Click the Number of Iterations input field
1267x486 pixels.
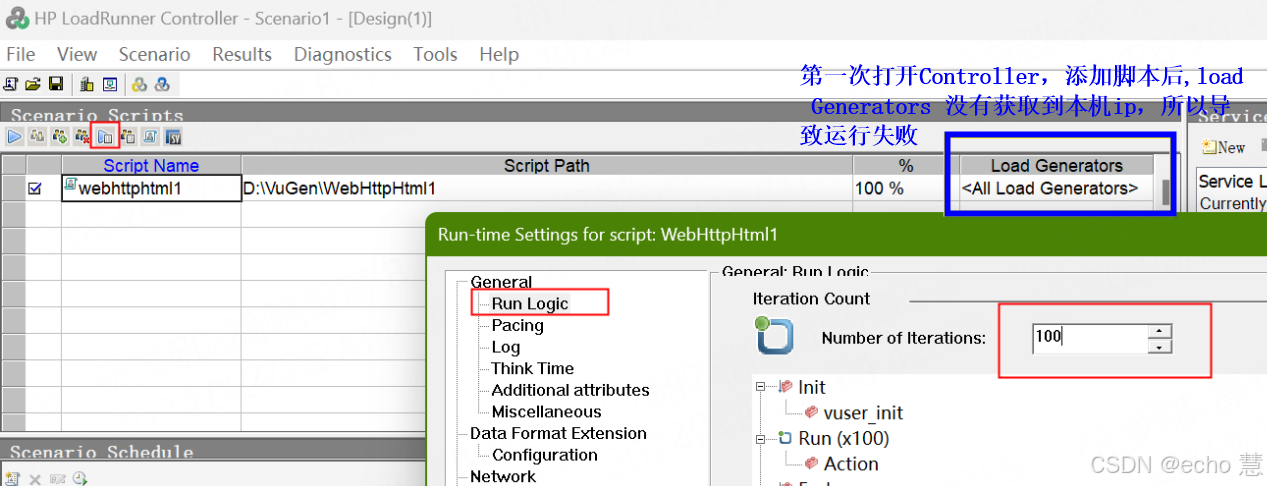tap(1090, 338)
